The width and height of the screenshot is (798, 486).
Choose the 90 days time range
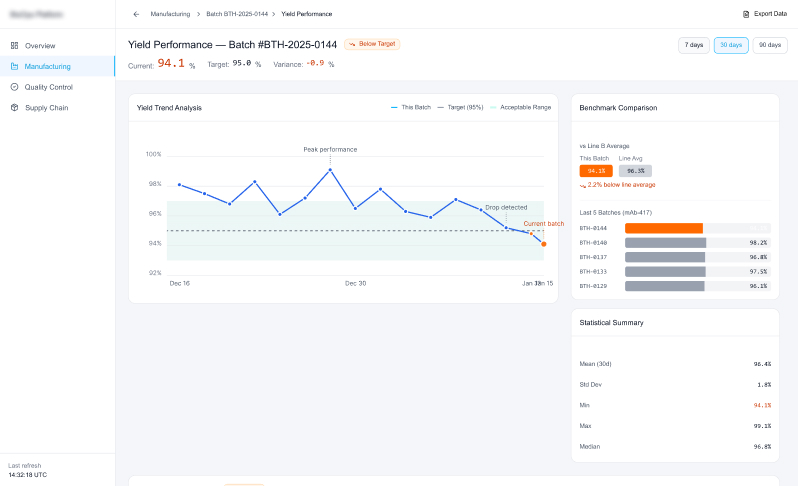click(x=769, y=45)
